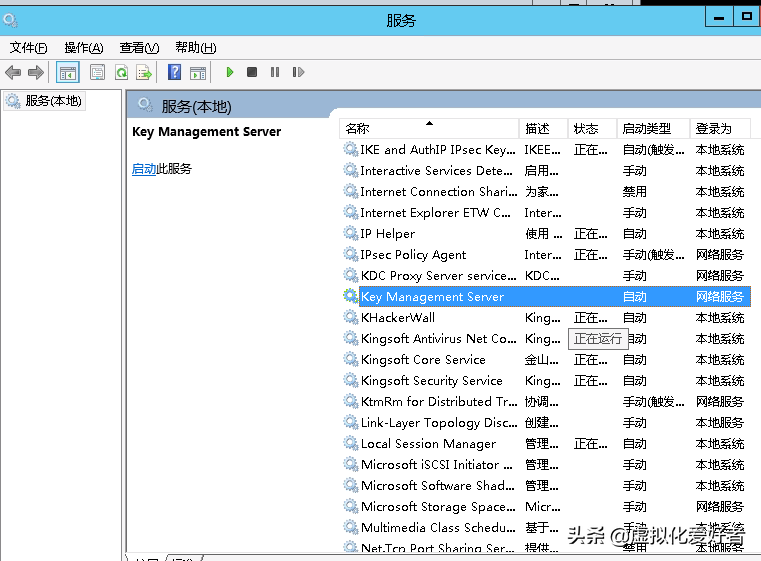Select the Local Session Manager service

click(546, 444)
